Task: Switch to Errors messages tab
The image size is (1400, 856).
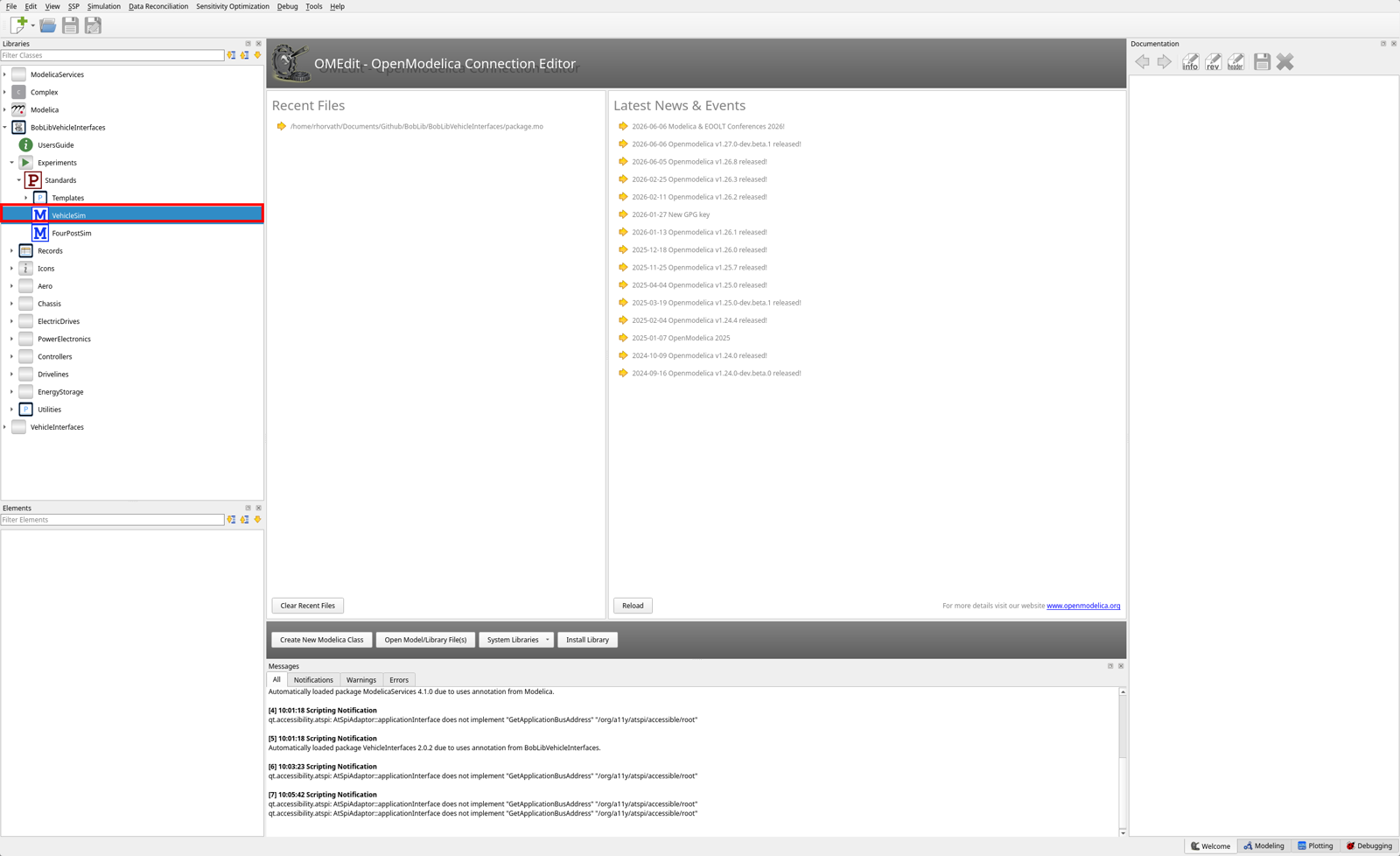Action: pyautogui.click(x=399, y=680)
